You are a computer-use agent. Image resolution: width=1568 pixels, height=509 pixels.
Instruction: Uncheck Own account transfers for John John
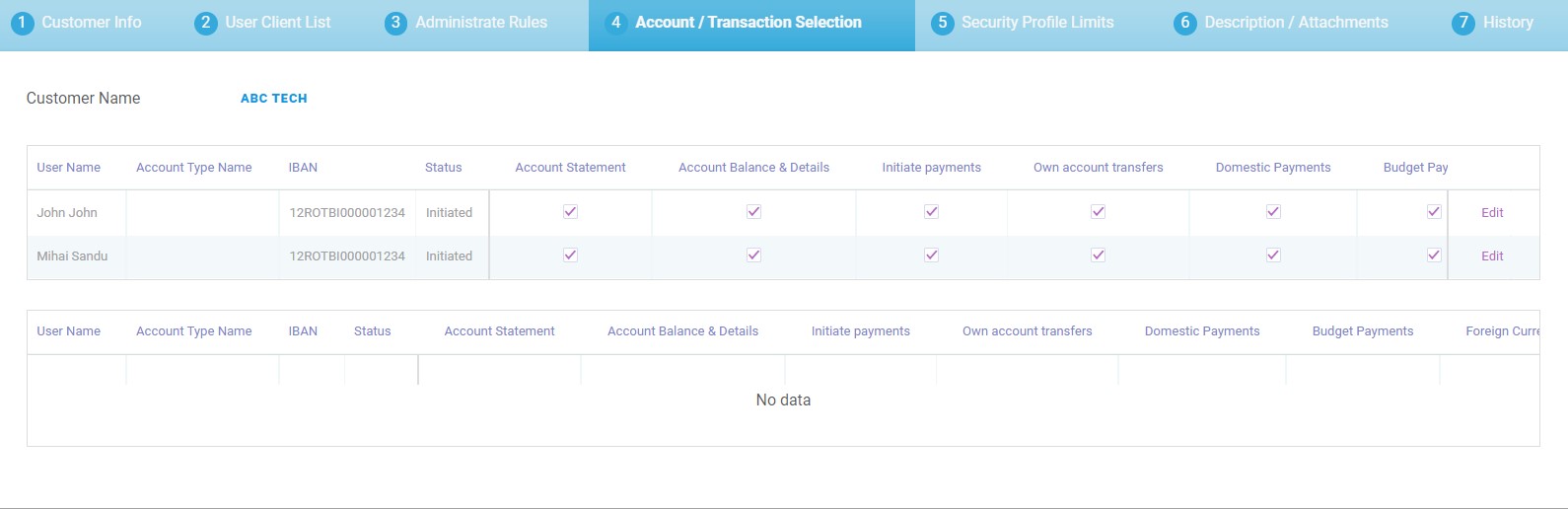(1098, 212)
